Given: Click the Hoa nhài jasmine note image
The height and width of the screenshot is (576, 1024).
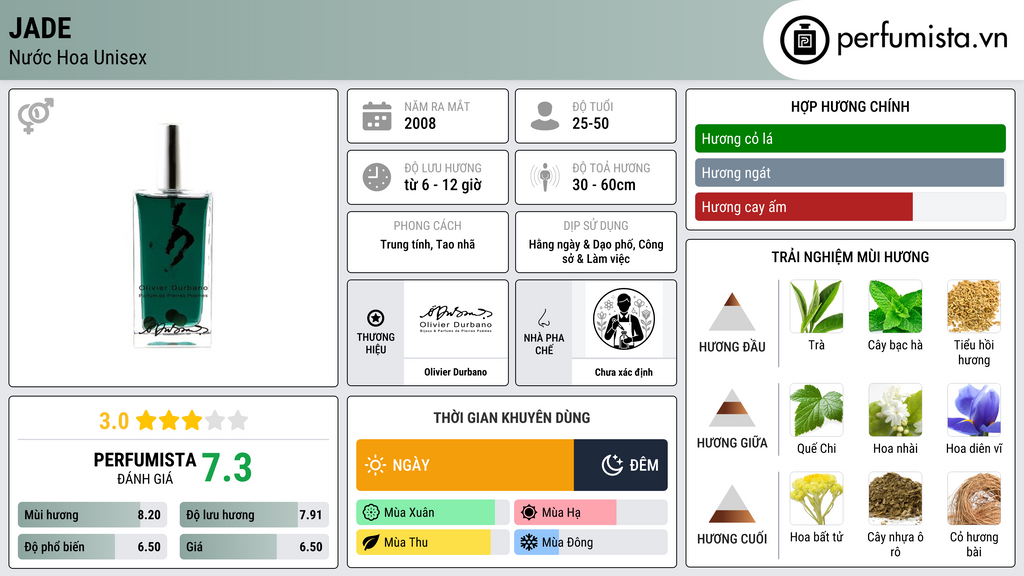Looking at the screenshot, I should (895, 410).
